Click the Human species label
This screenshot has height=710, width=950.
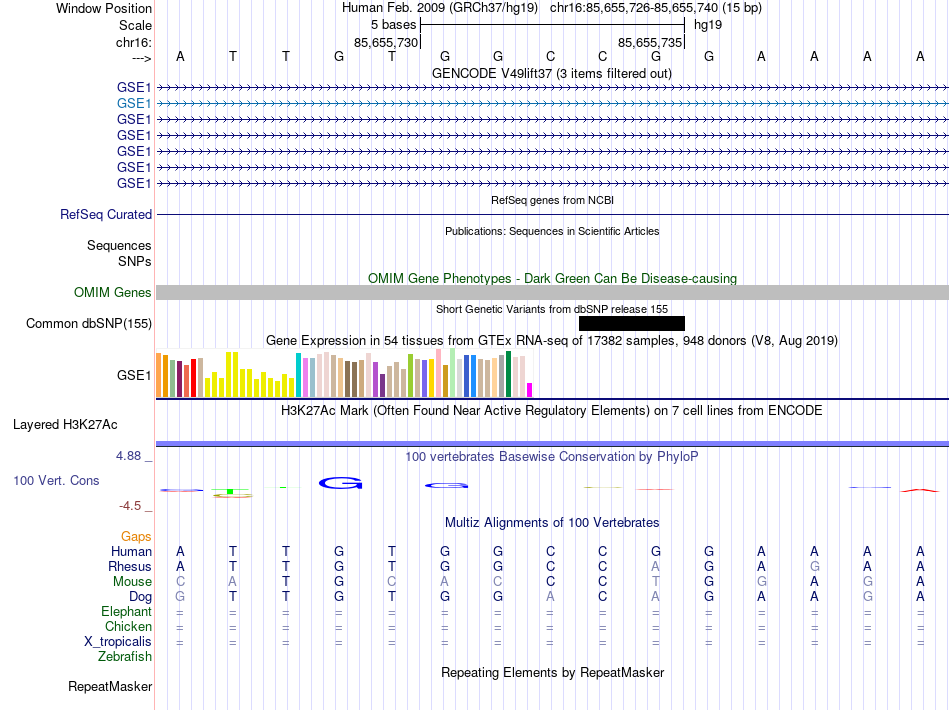tap(131, 551)
